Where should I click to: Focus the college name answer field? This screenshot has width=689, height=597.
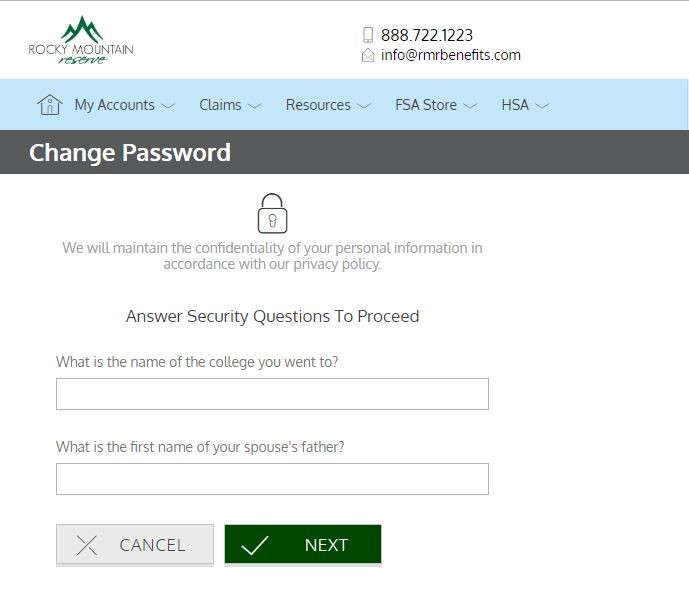[272, 394]
